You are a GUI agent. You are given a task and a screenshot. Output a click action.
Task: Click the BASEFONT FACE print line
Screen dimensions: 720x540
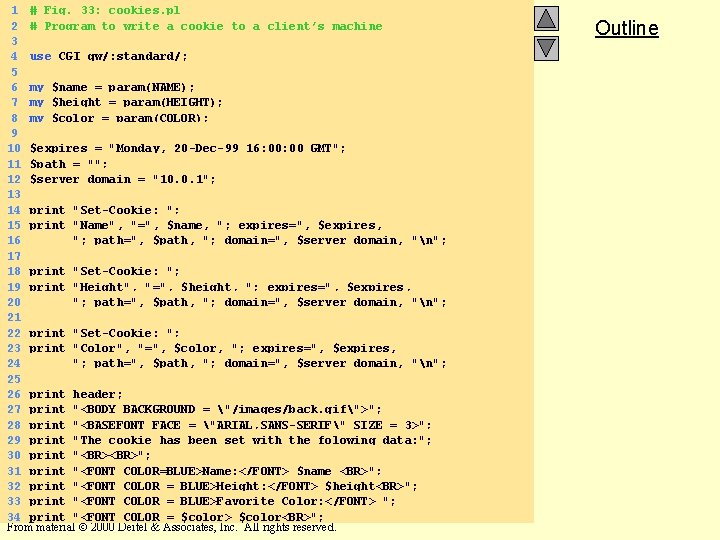230,425
